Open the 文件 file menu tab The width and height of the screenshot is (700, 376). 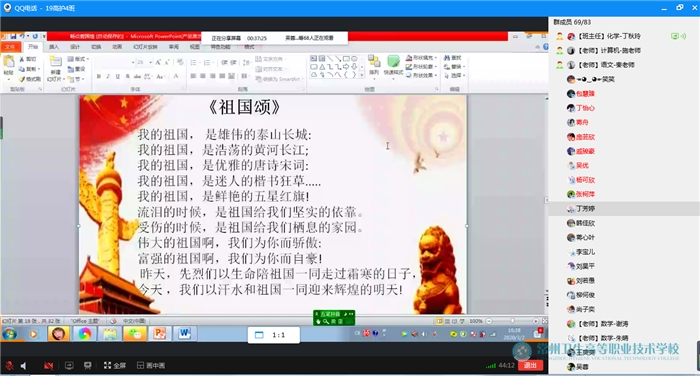coord(10,46)
